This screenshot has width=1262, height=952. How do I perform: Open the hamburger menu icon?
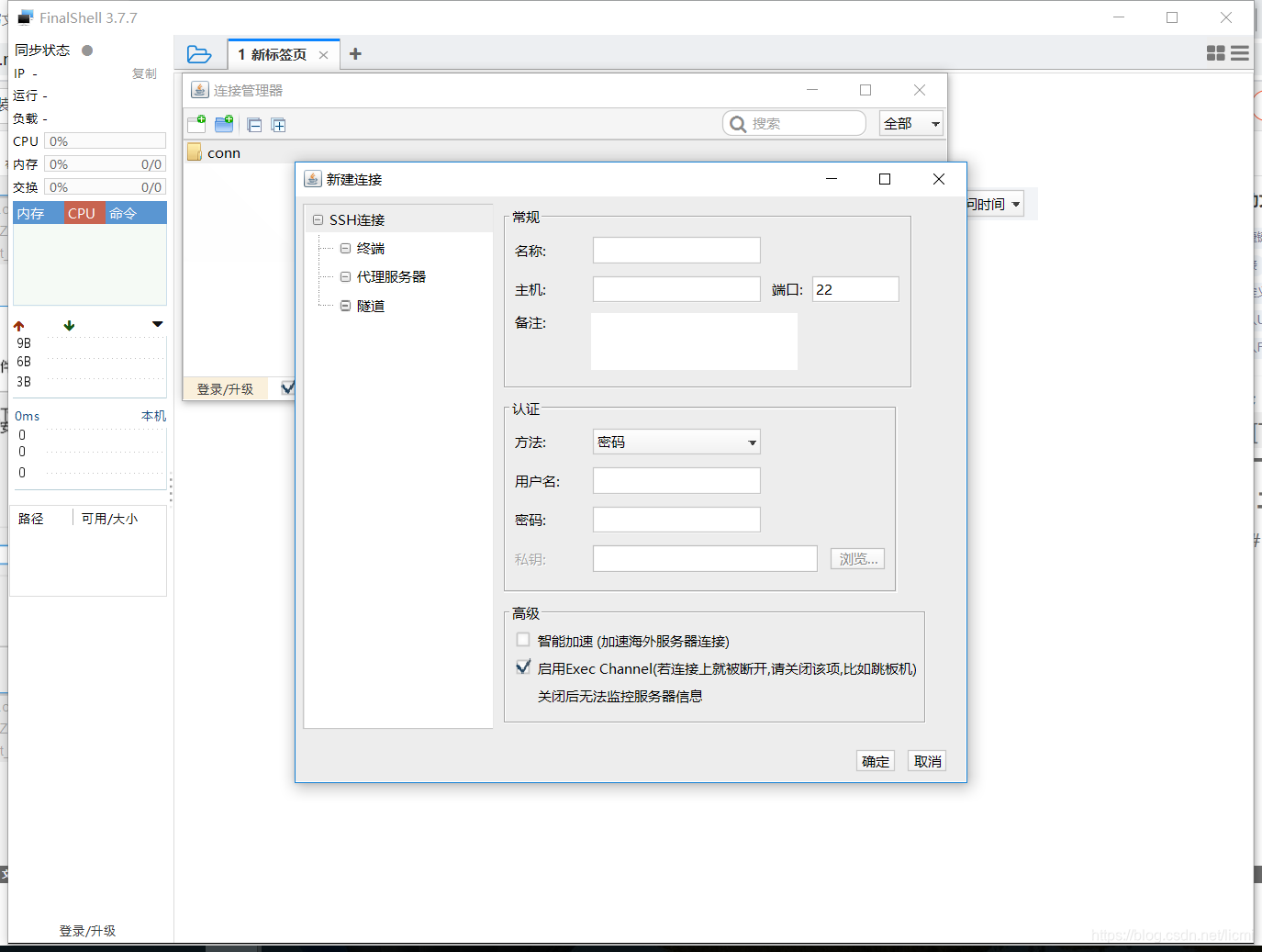(1240, 53)
